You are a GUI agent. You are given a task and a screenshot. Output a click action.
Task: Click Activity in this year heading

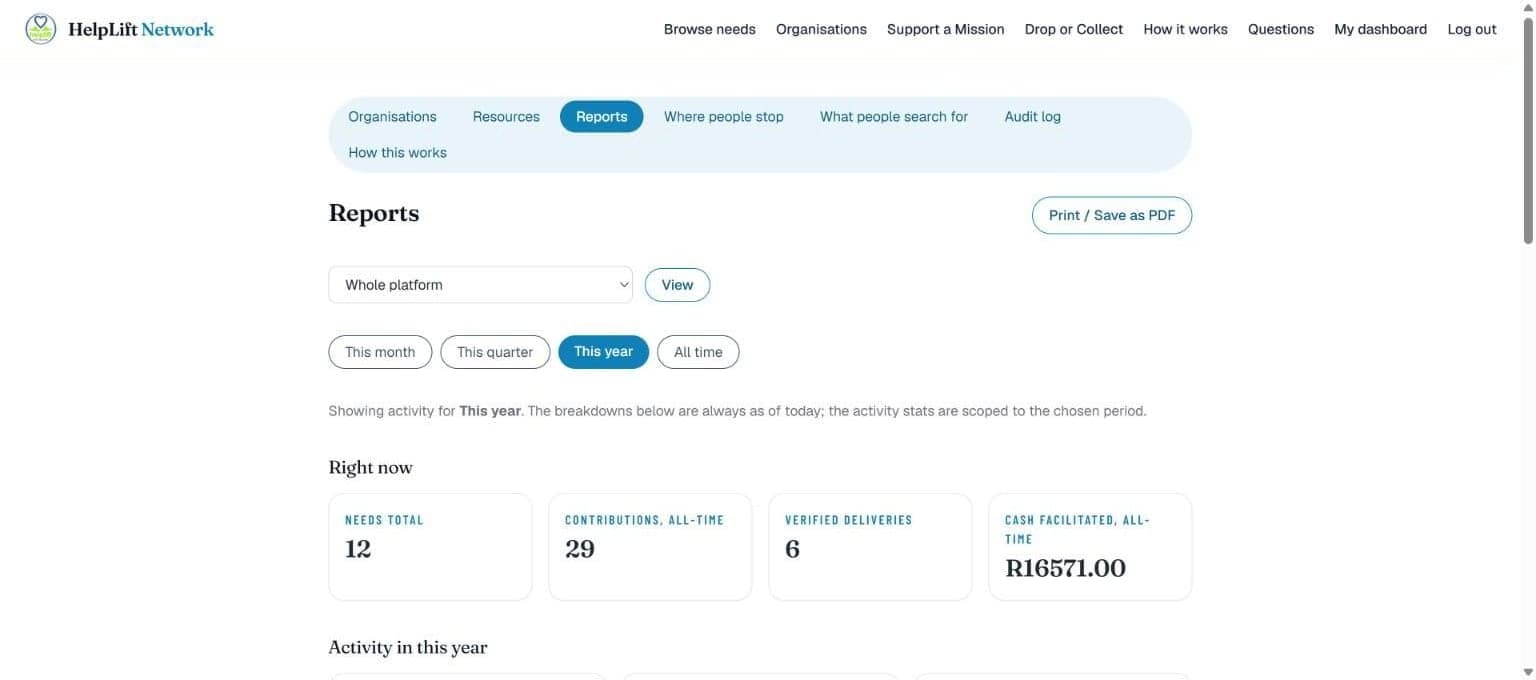408,647
